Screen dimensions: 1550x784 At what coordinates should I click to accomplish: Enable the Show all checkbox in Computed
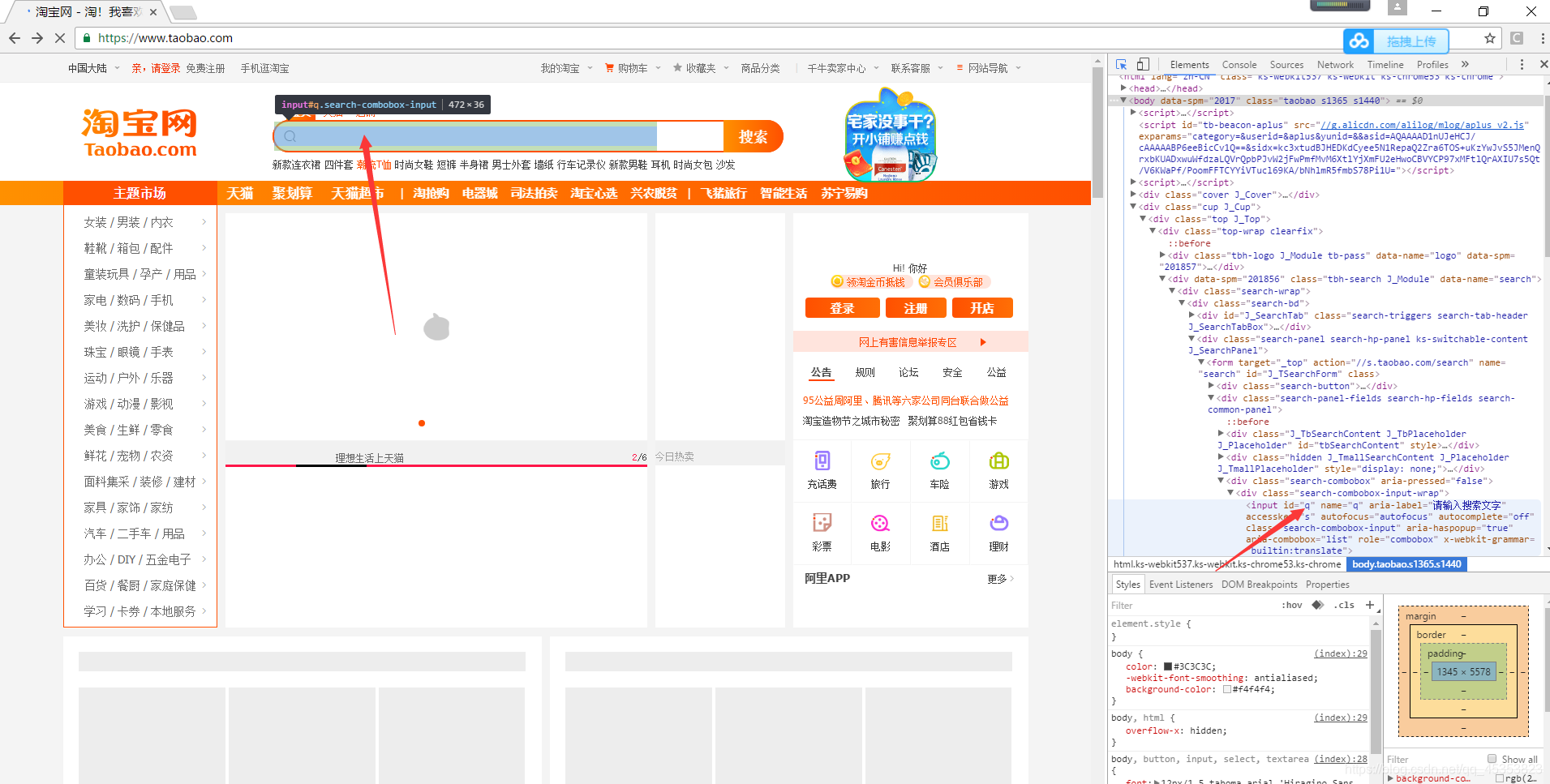click(1492, 759)
